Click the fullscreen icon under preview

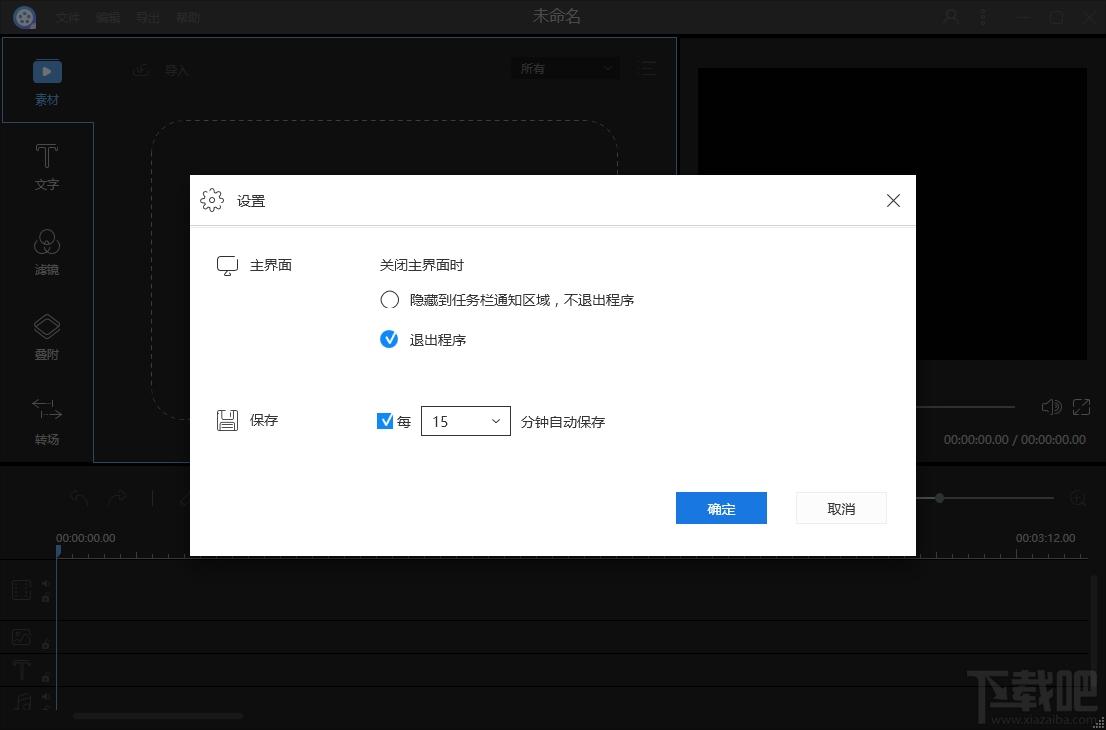(x=1081, y=406)
